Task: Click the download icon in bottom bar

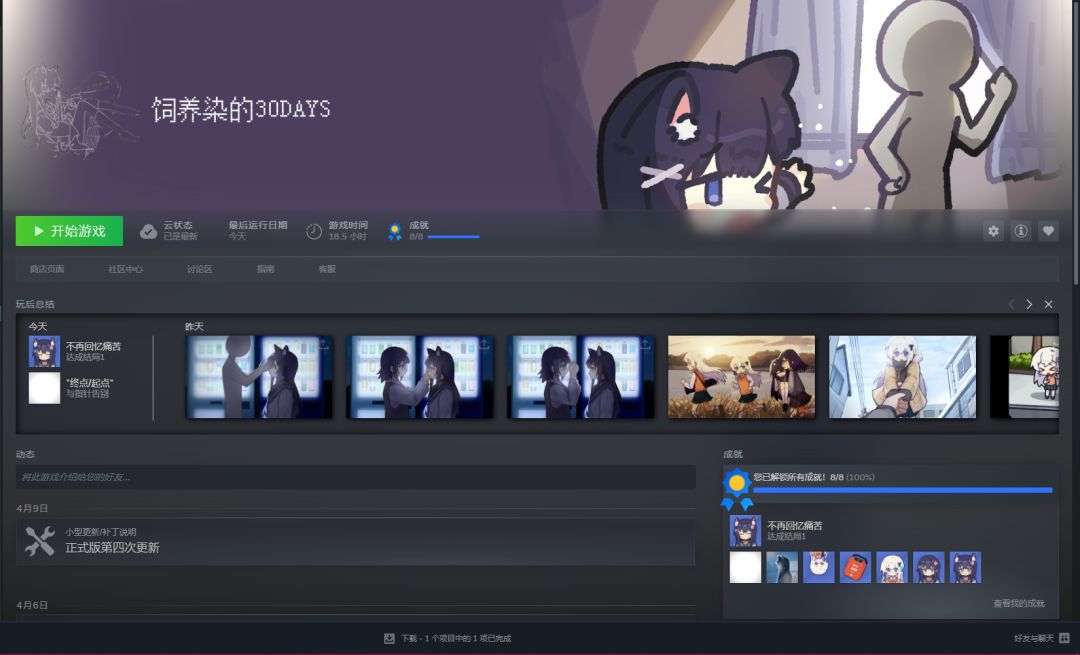Action: [389, 638]
